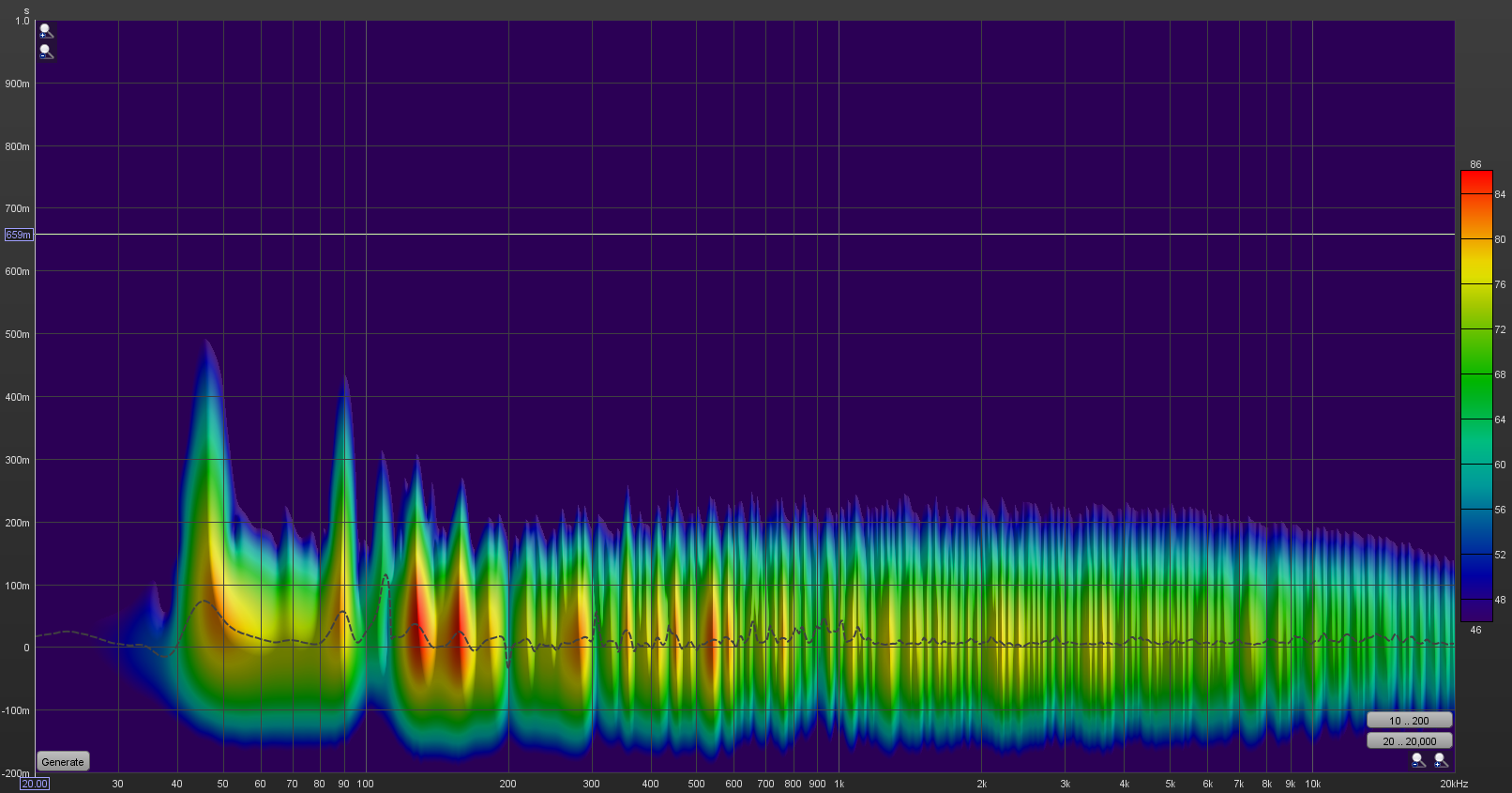Zoom out the horizontal frequency axis
The height and width of the screenshot is (793, 1512).
pos(1418,760)
